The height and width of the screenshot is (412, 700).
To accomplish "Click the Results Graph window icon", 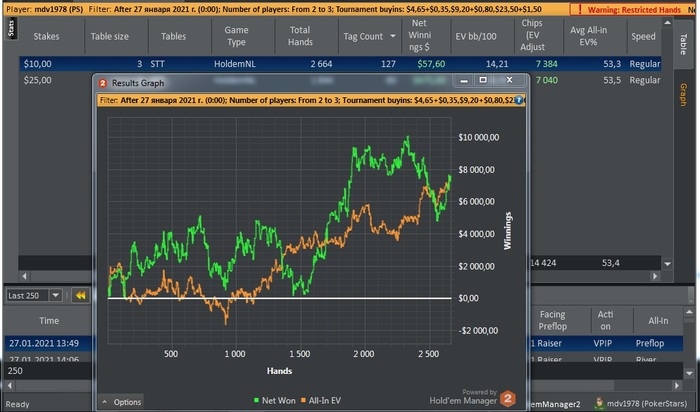I will point(103,83).
